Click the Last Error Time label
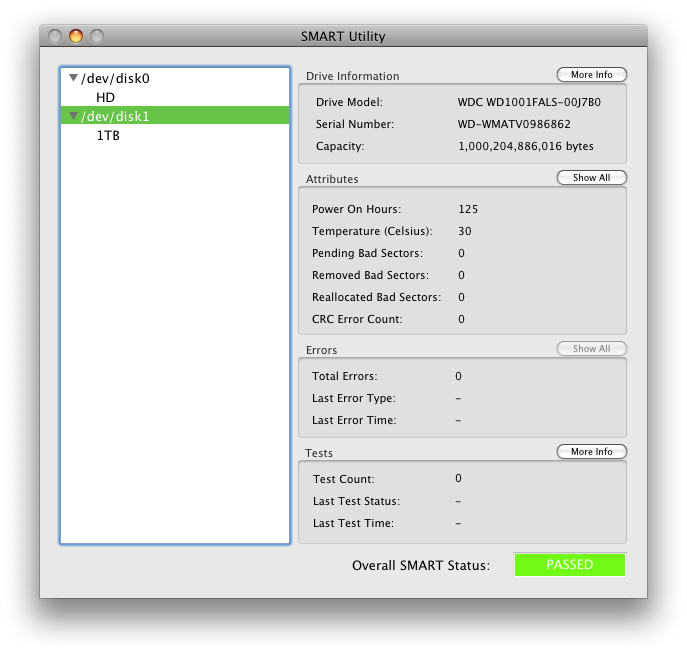 [x=354, y=420]
